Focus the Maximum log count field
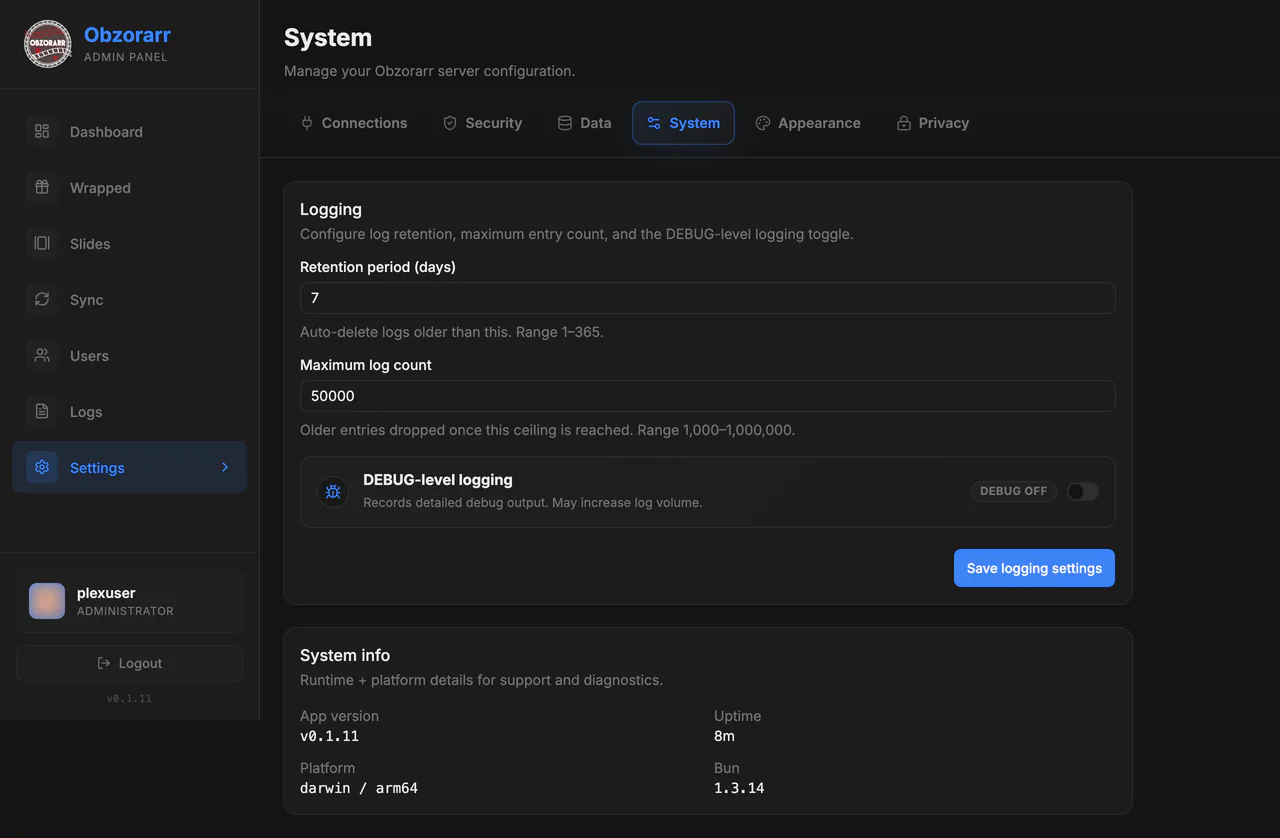Screen dimensions: 1280x838 pyautogui.click(x=708, y=396)
